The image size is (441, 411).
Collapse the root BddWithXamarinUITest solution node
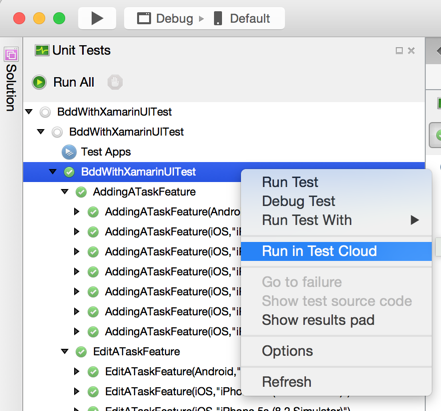29,112
